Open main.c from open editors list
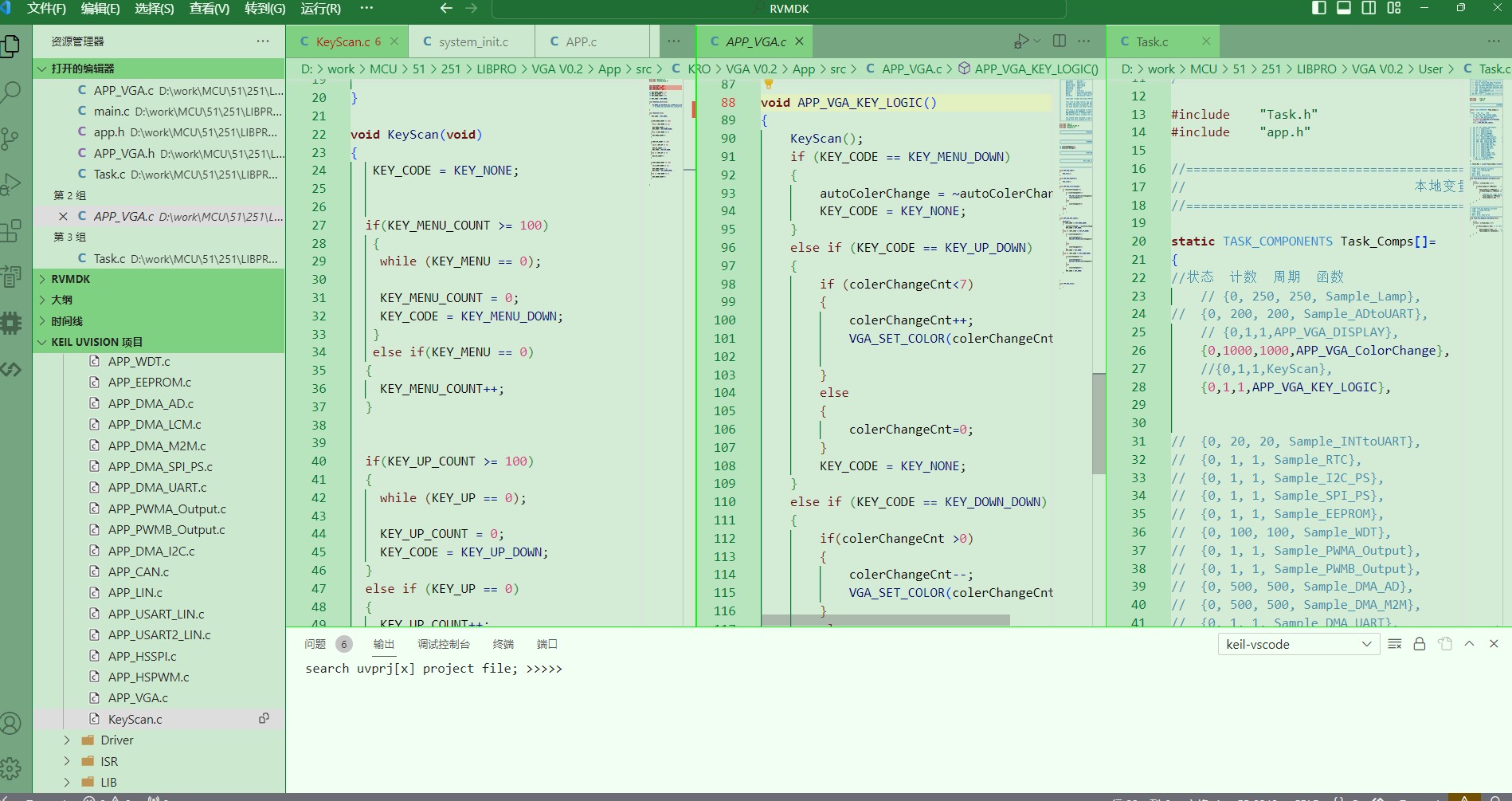The width and height of the screenshot is (1512, 801). point(159,112)
